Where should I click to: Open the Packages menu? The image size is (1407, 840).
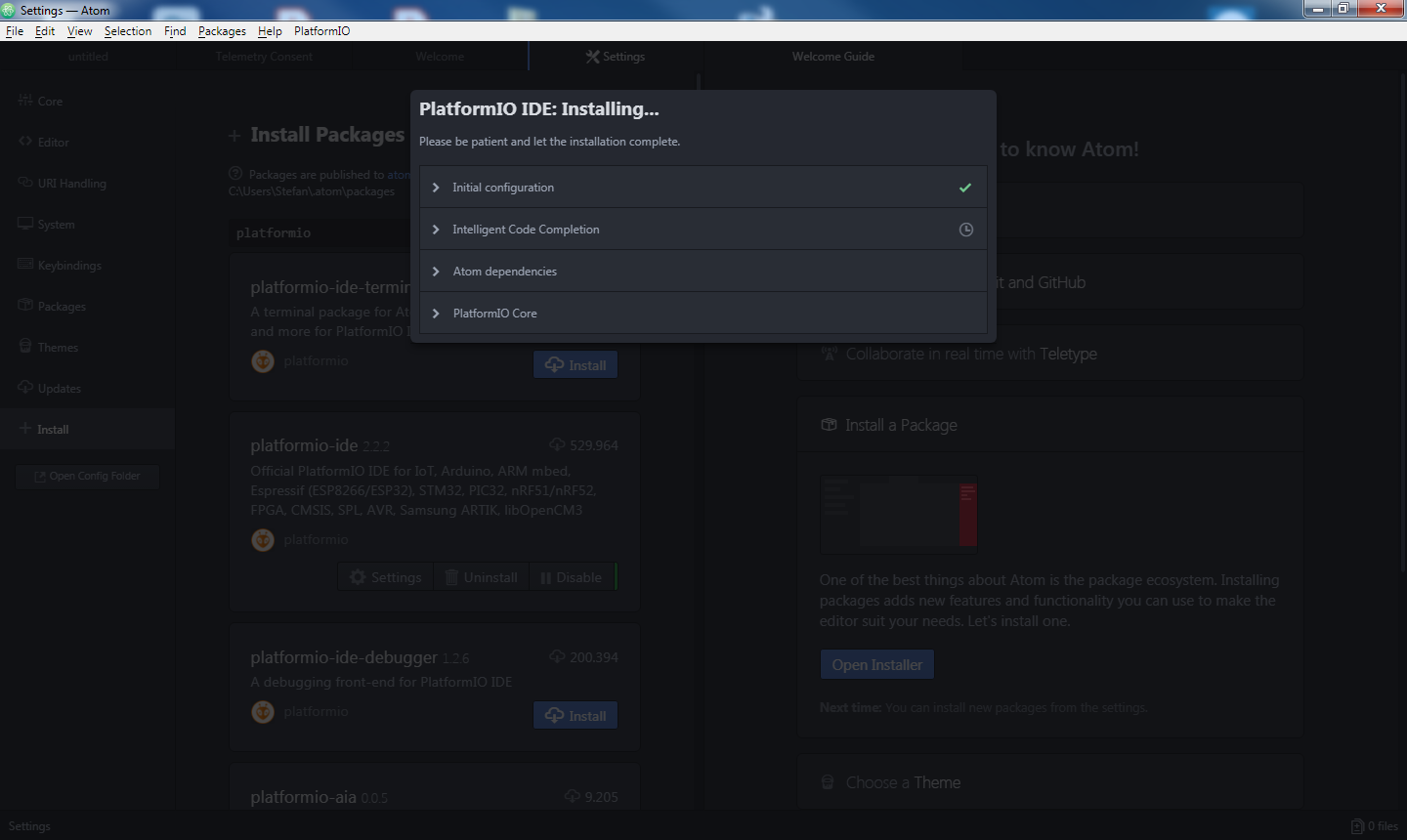222,31
